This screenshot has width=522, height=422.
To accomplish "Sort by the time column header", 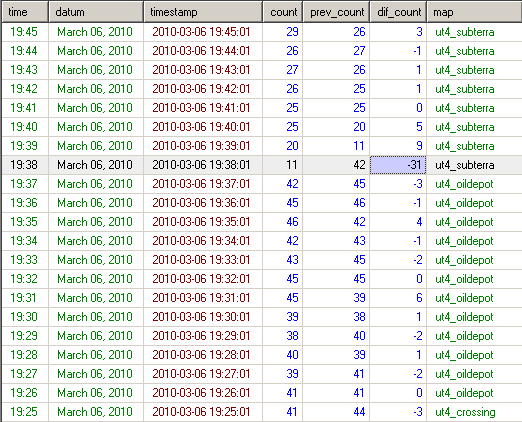I will 25,12.
